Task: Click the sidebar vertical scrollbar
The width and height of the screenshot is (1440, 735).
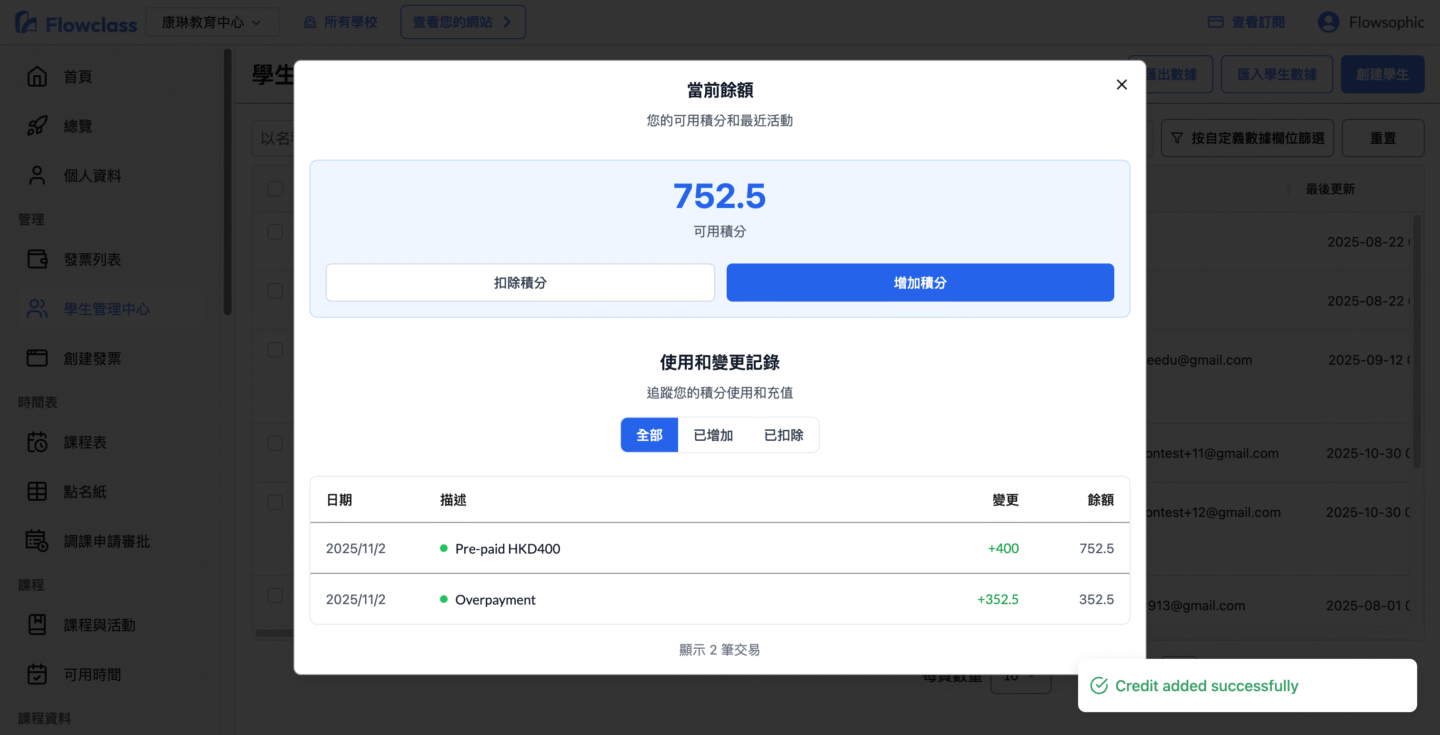Action: [x=228, y=180]
